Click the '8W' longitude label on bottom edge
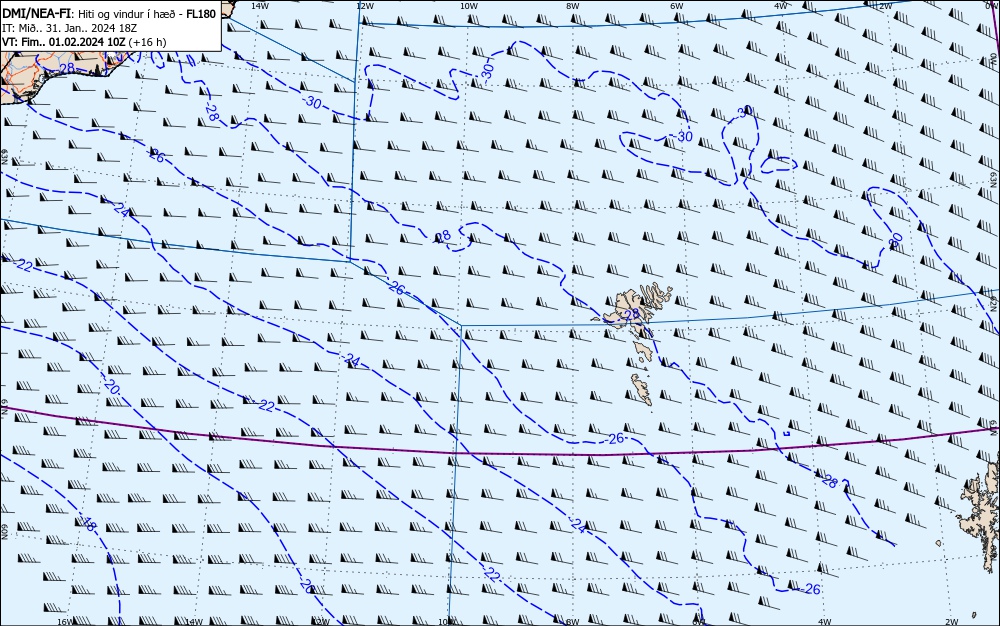Image resolution: width=1000 pixels, height=626 pixels. tap(572, 622)
